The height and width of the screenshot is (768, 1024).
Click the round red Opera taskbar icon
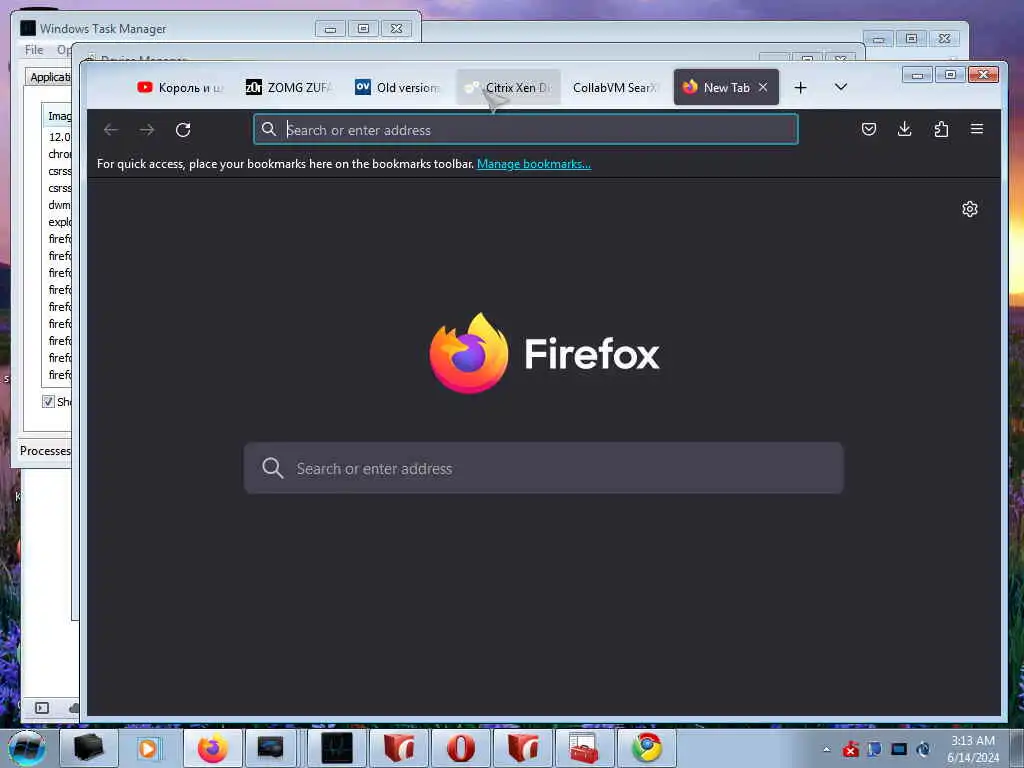tap(461, 748)
